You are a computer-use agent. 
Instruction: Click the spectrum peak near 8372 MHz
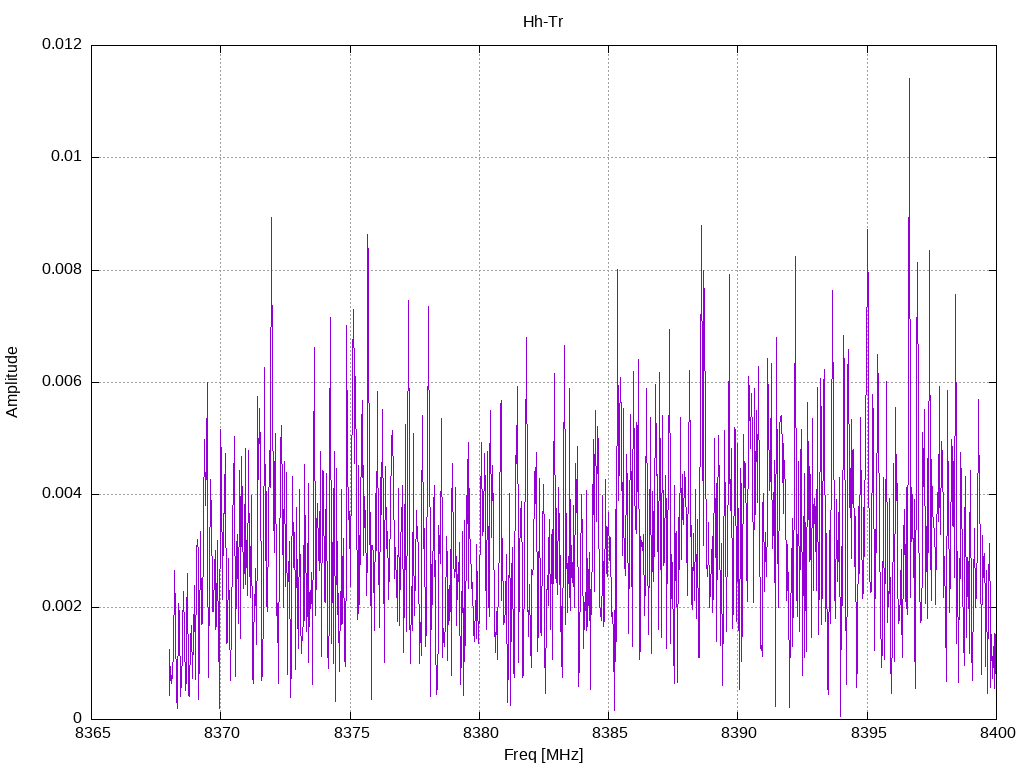tap(271, 218)
